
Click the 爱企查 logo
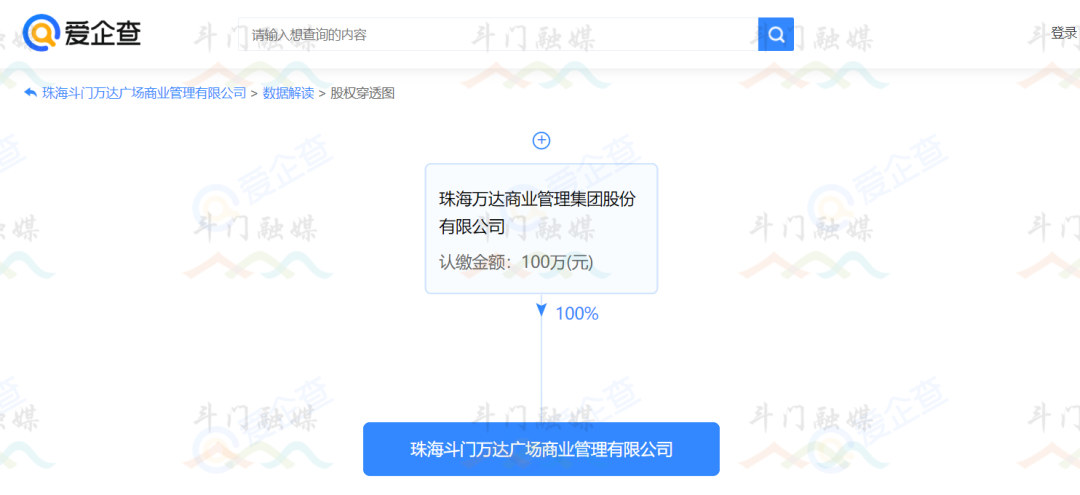tap(83, 33)
